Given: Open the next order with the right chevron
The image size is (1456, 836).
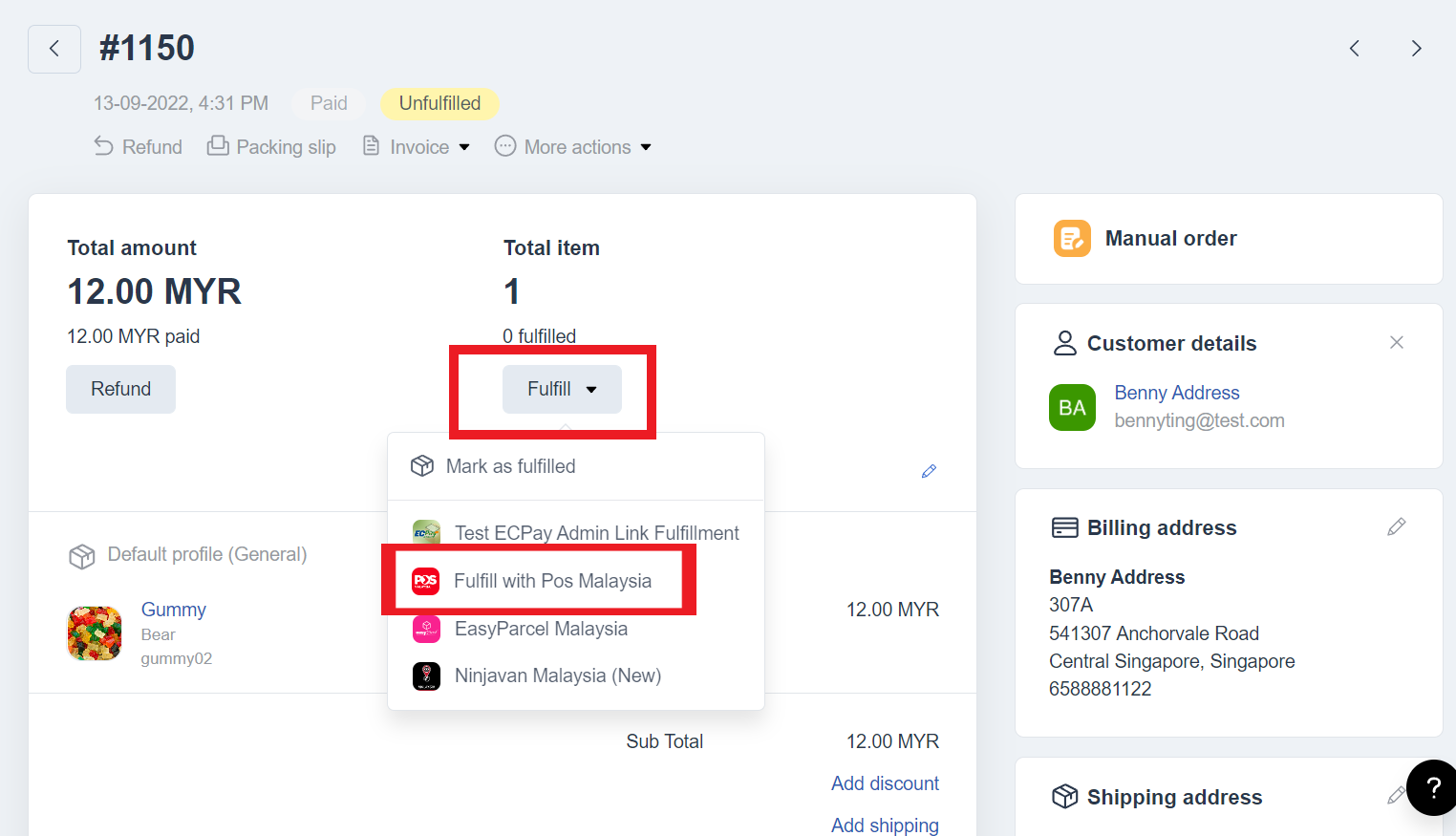Looking at the screenshot, I should point(1416,49).
